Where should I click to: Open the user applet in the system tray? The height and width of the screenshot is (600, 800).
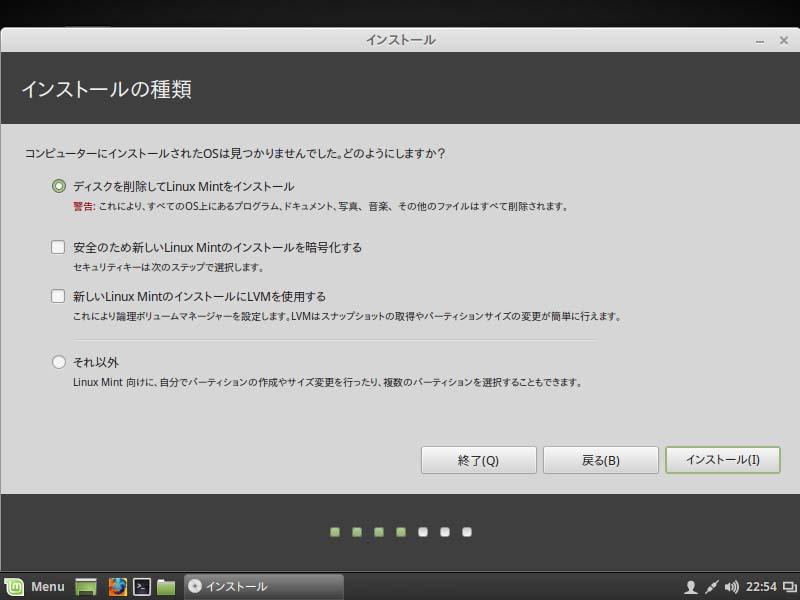(691, 587)
